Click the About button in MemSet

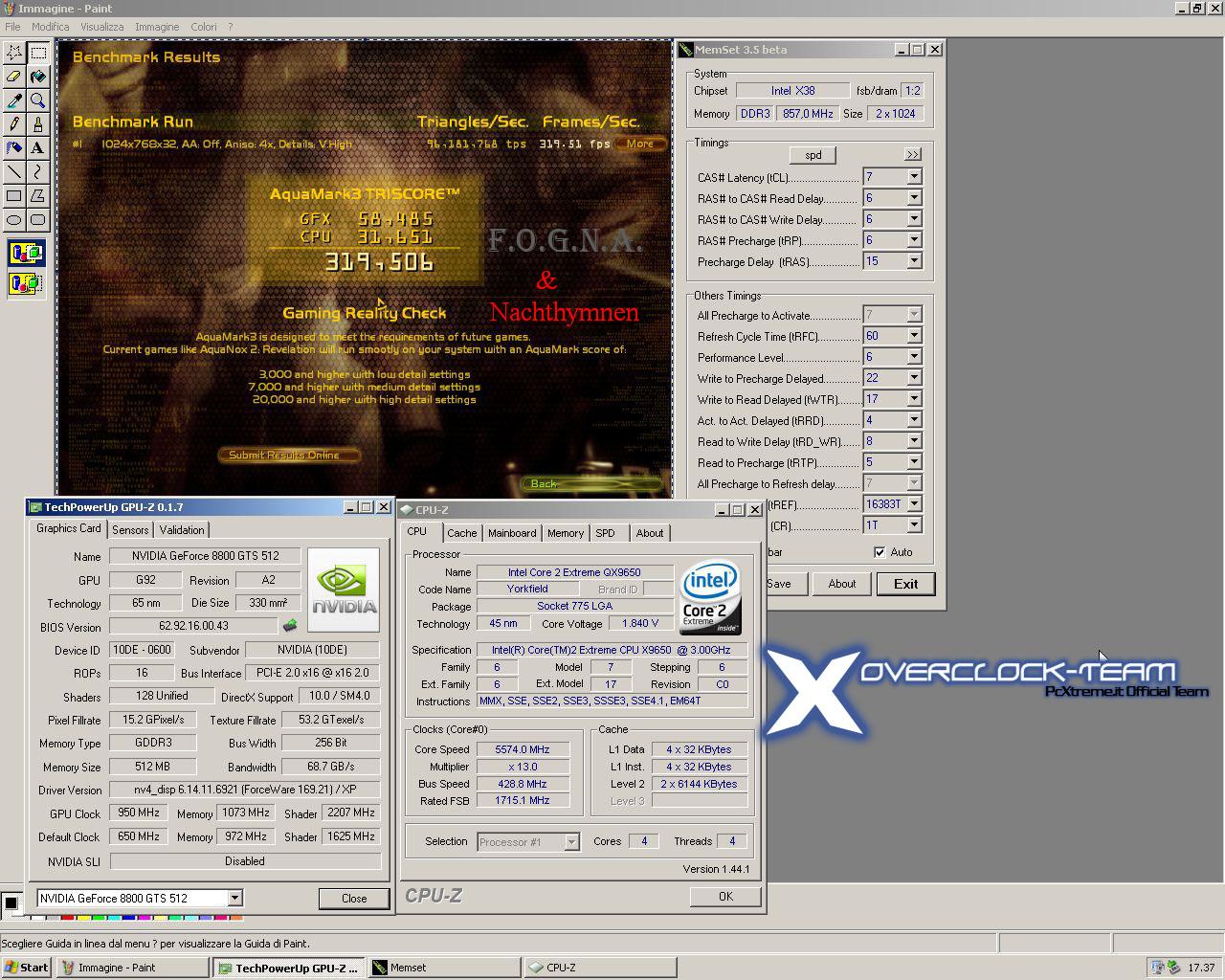pos(842,584)
